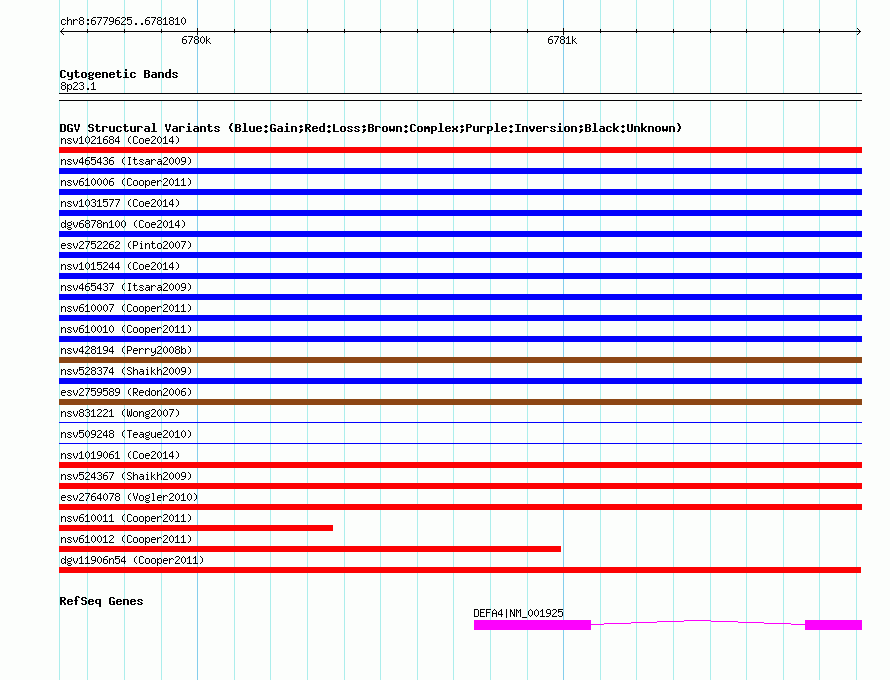Click the nsv610006 (Cooper2011) label
This screenshot has width=890, height=680.
[126, 182]
